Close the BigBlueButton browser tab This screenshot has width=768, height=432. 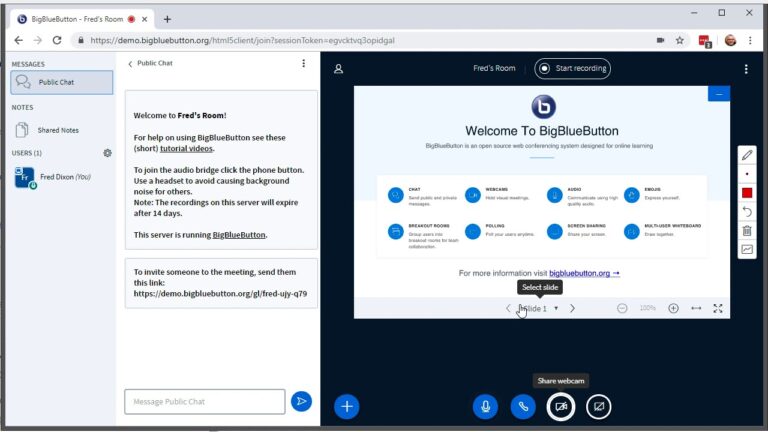tap(144, 19)
